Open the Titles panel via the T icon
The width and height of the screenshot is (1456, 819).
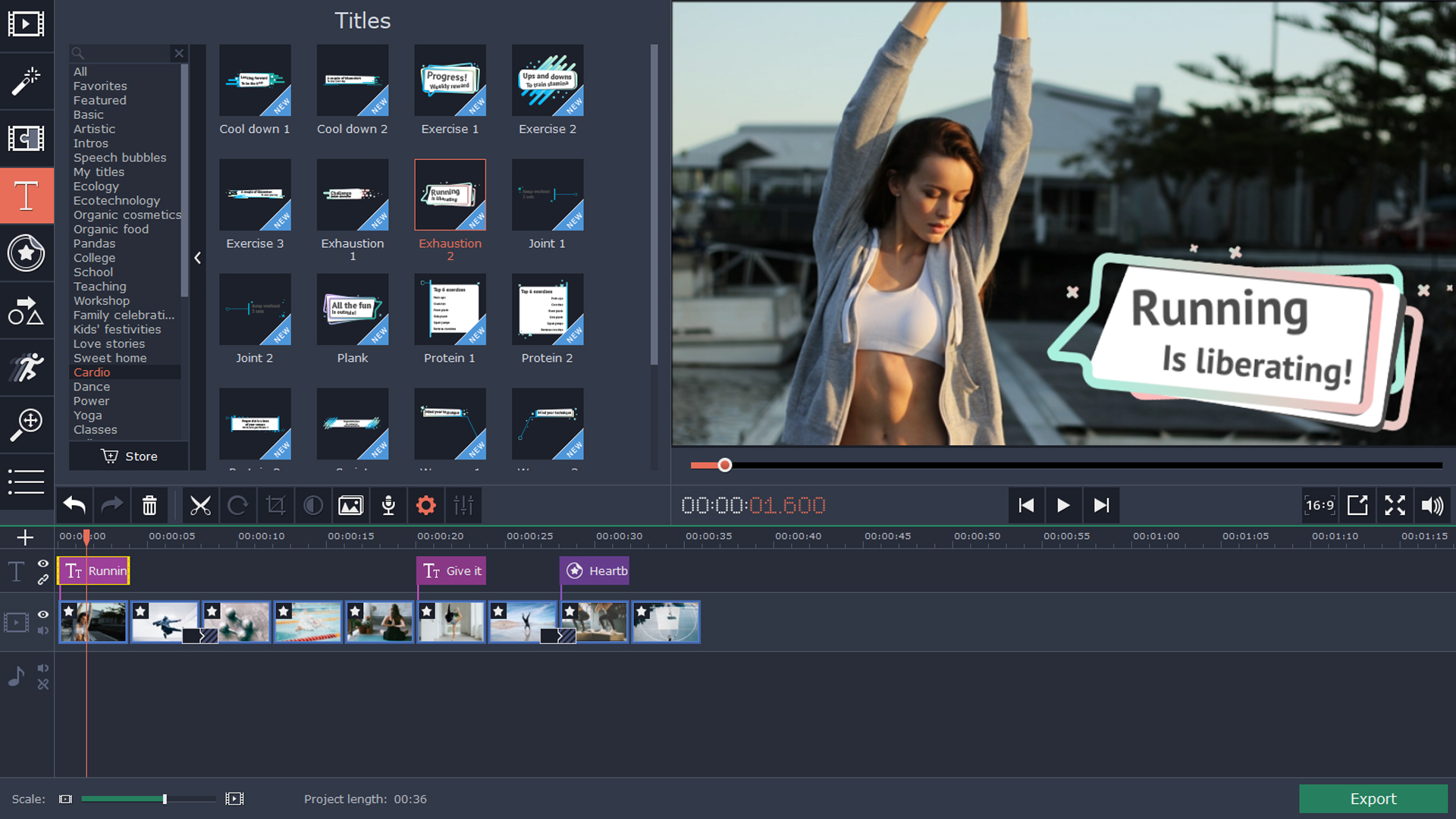27,195
